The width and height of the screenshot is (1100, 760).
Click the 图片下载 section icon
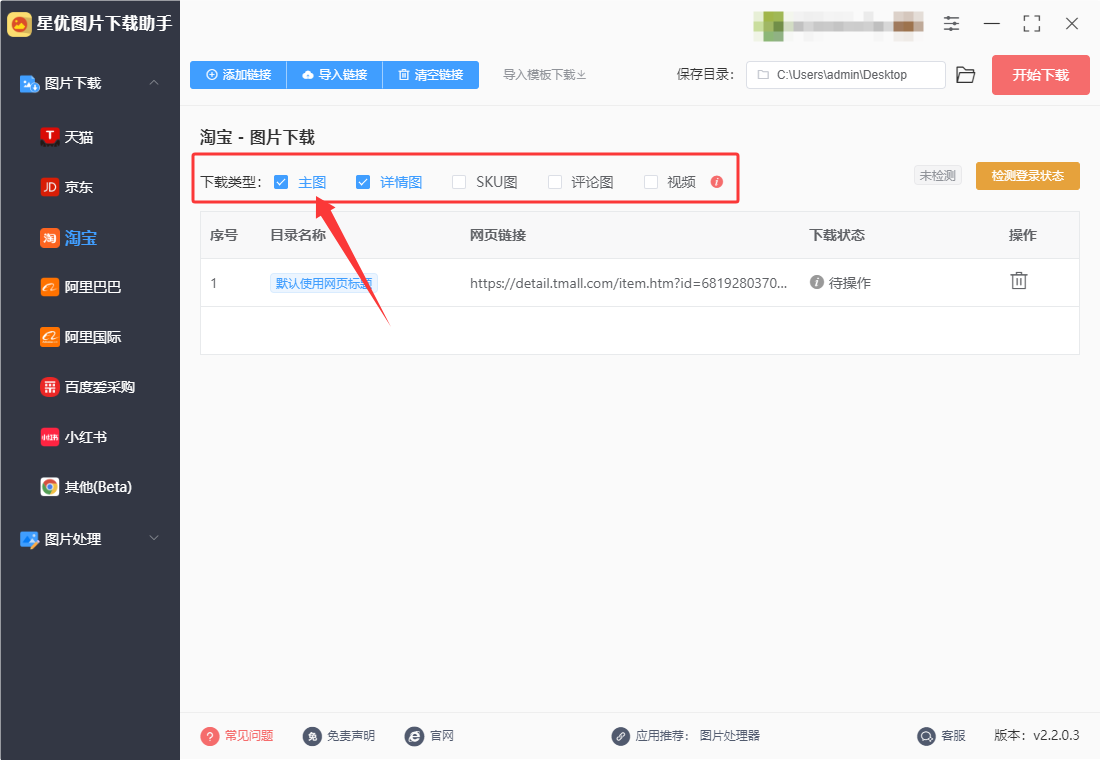29,84
